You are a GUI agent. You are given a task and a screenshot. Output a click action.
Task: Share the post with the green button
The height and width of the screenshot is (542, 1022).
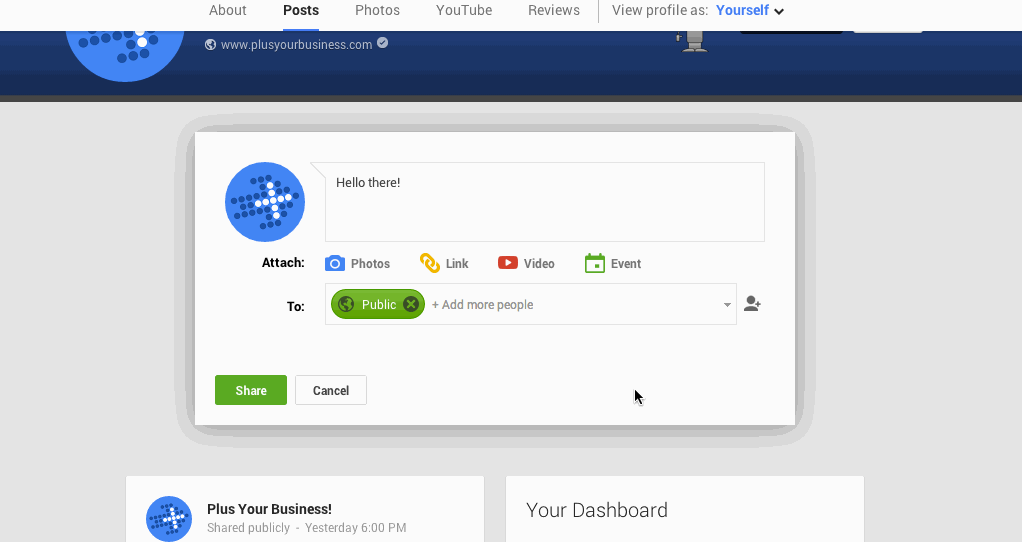pos(251,390)
